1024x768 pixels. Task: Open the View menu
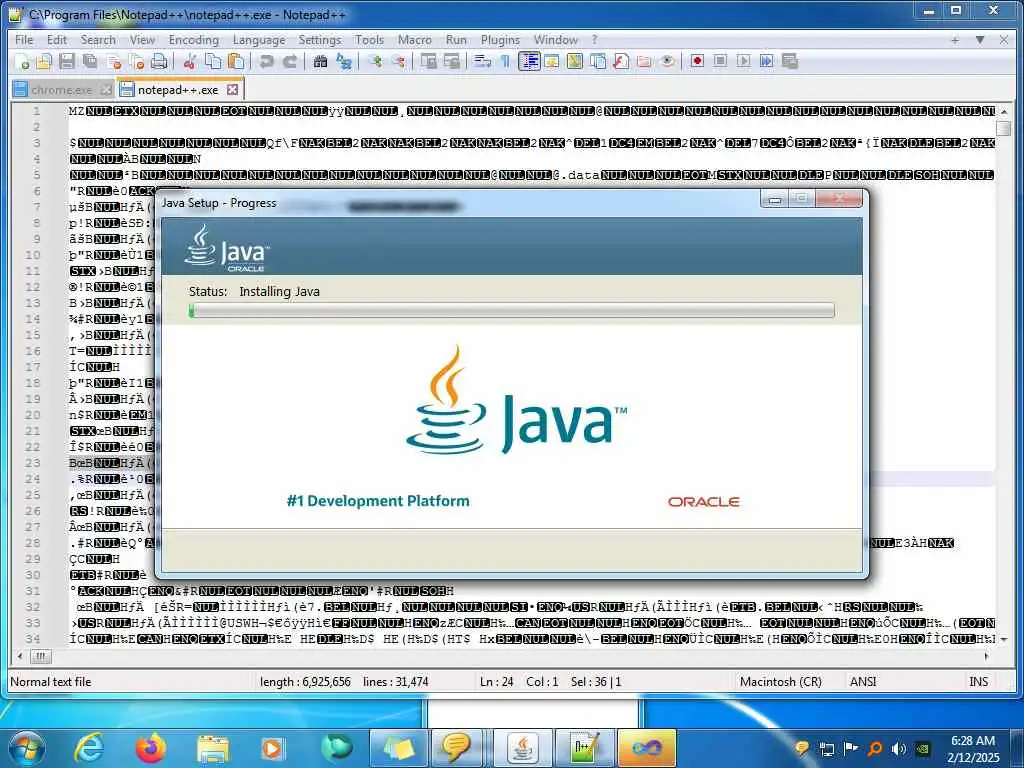click(x=142, y=40)
